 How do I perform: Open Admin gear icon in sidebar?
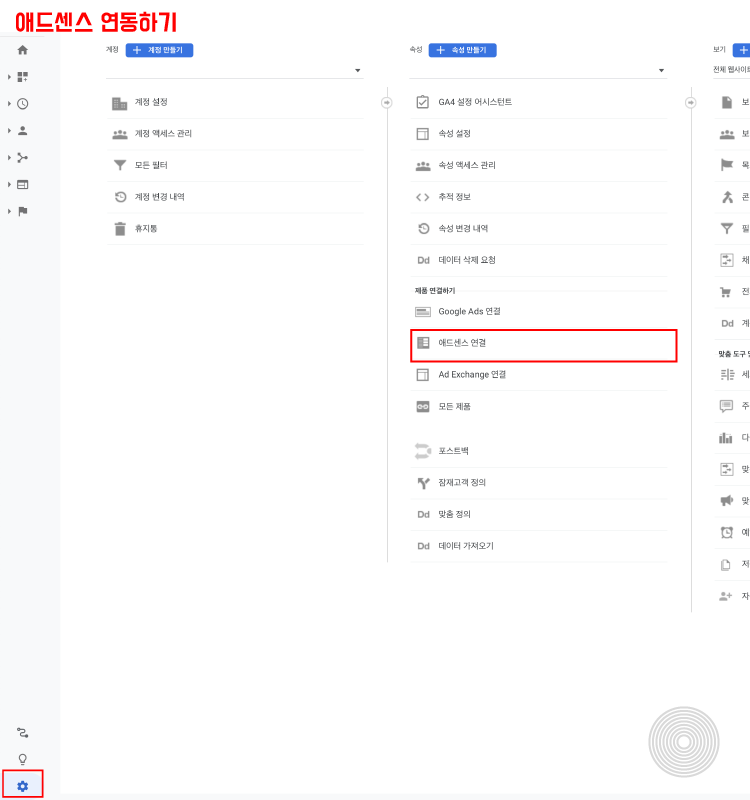[x=22, y=786]
